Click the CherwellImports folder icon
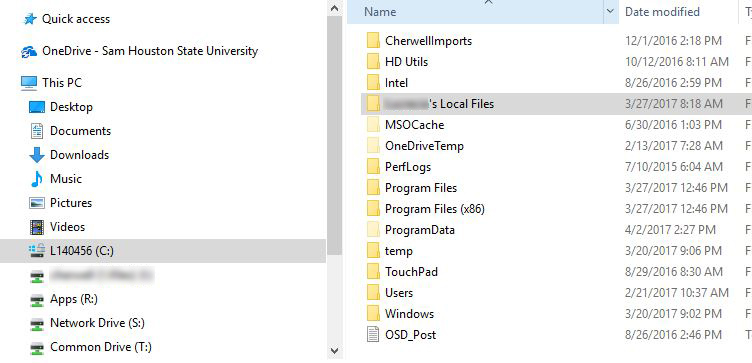This screenshot has width=752, height=363. tap(374, 41)
